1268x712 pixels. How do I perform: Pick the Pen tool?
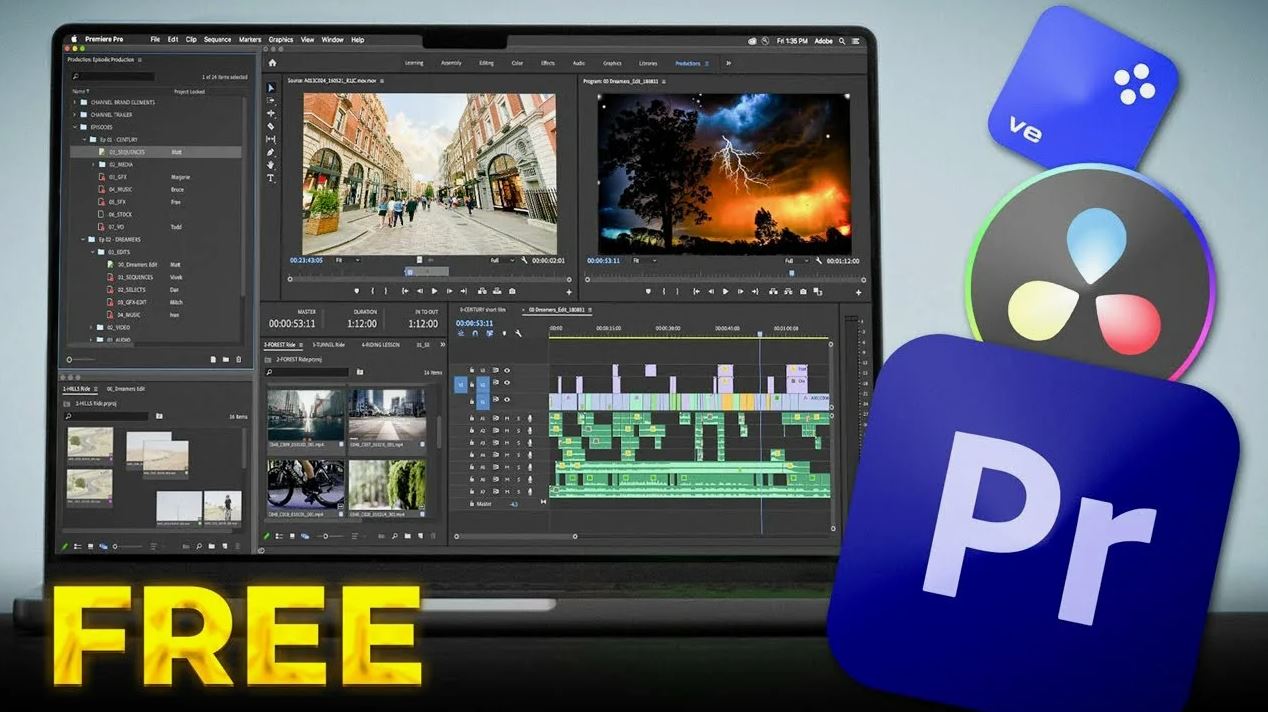[x=270, y=153]
